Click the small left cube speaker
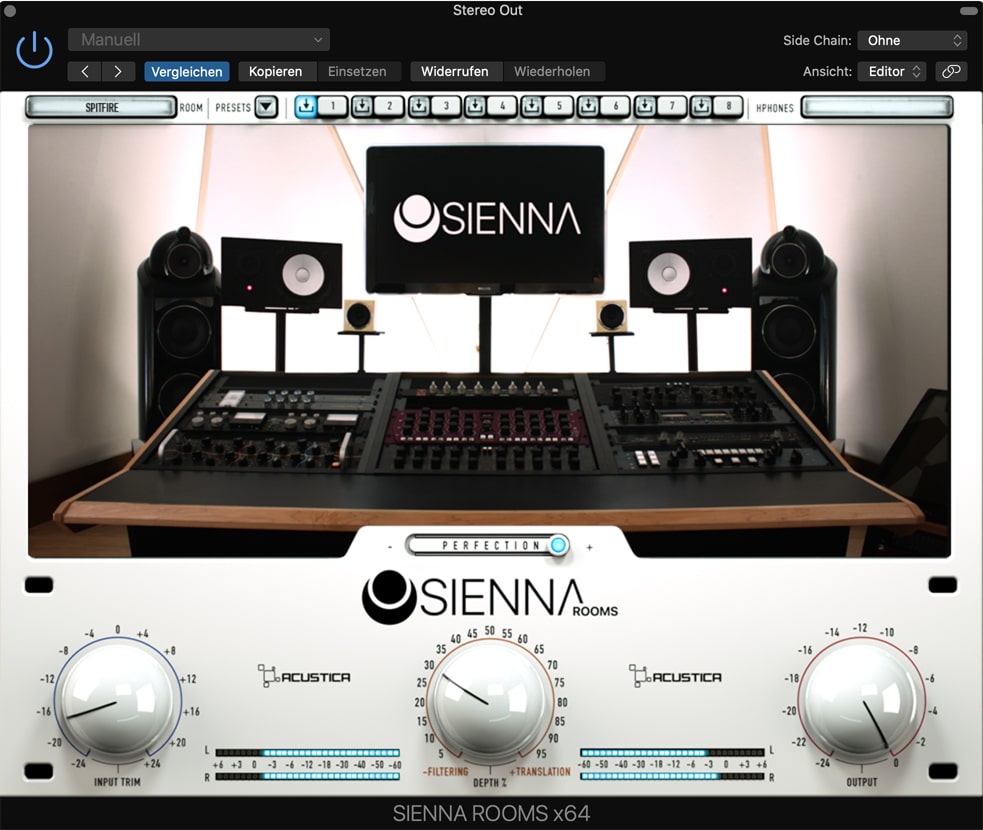This screenshot has width=983, height=830. 359,315
